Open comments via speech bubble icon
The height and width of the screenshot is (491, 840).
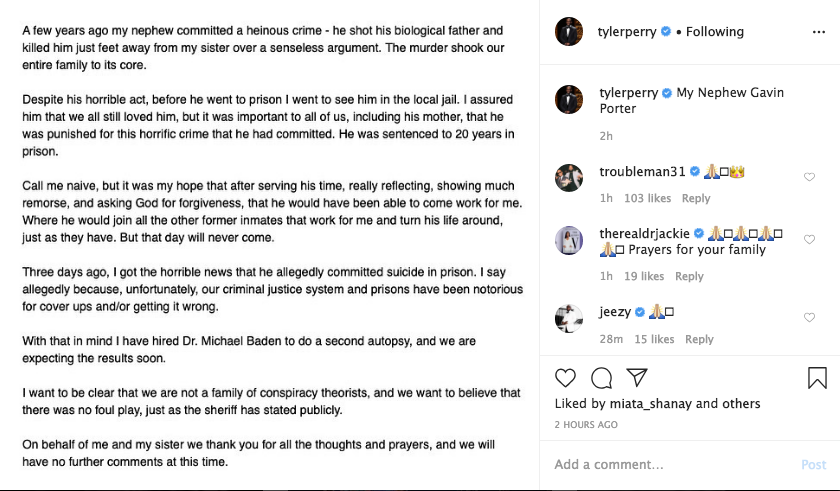pyautogui.click(x=601, y=378)
